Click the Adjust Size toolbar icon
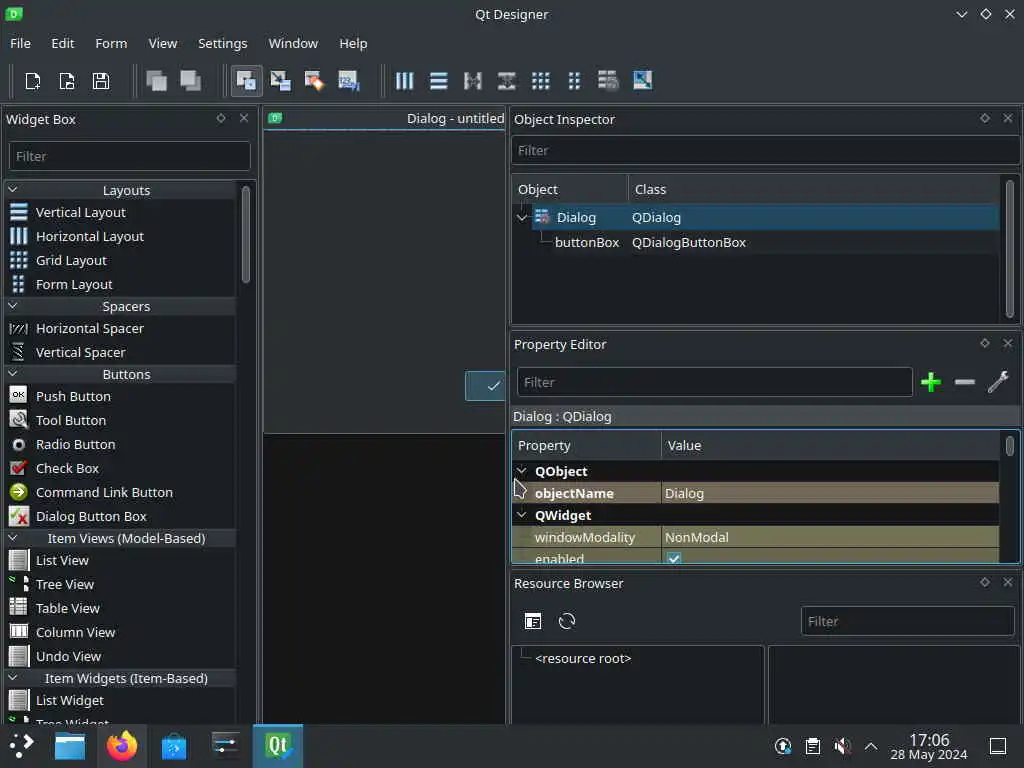The image size is (1024, 768). 643,81
